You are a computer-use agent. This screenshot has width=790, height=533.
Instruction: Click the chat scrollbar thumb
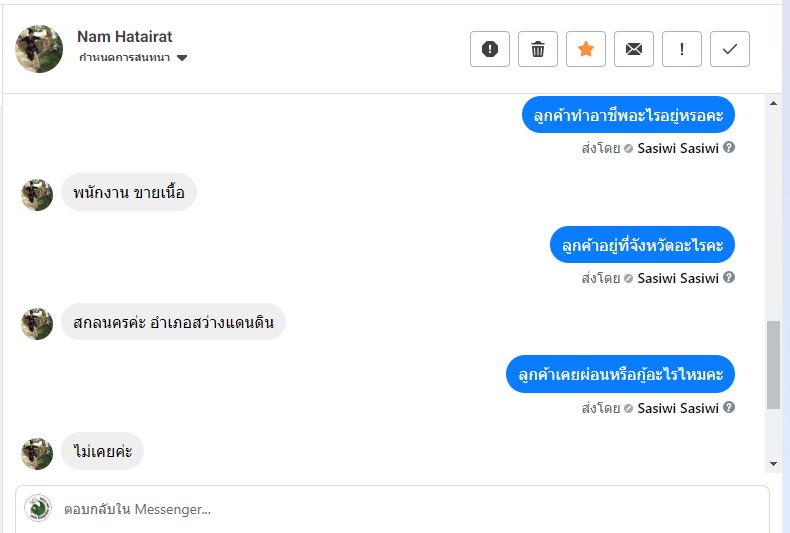pos(772,365)
